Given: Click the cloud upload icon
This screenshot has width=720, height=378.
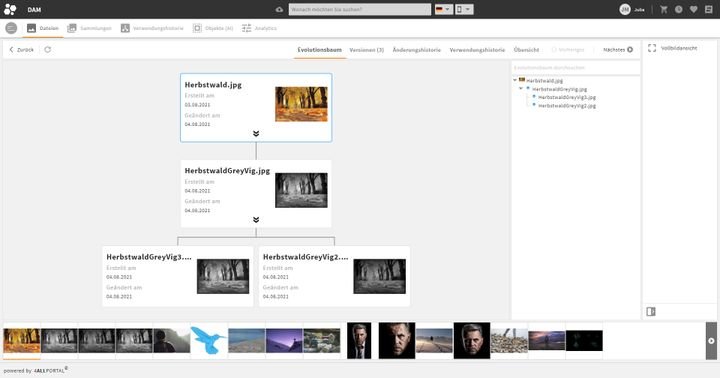Looking at the screenshot, I should point(279,9).
